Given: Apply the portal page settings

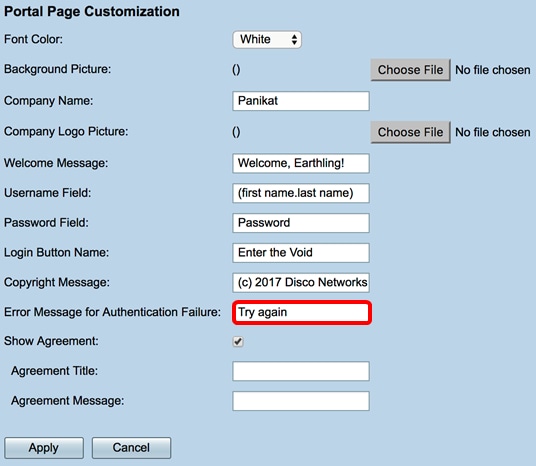Looking at the screenshot, I should (x=44, y=448).
